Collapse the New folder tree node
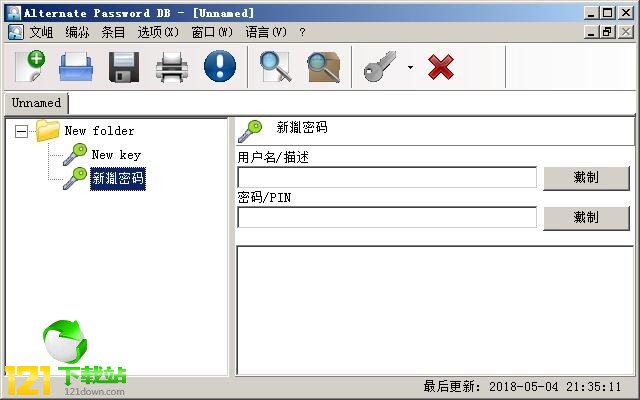Screen dimensions: 640x400 pos(21,131)
